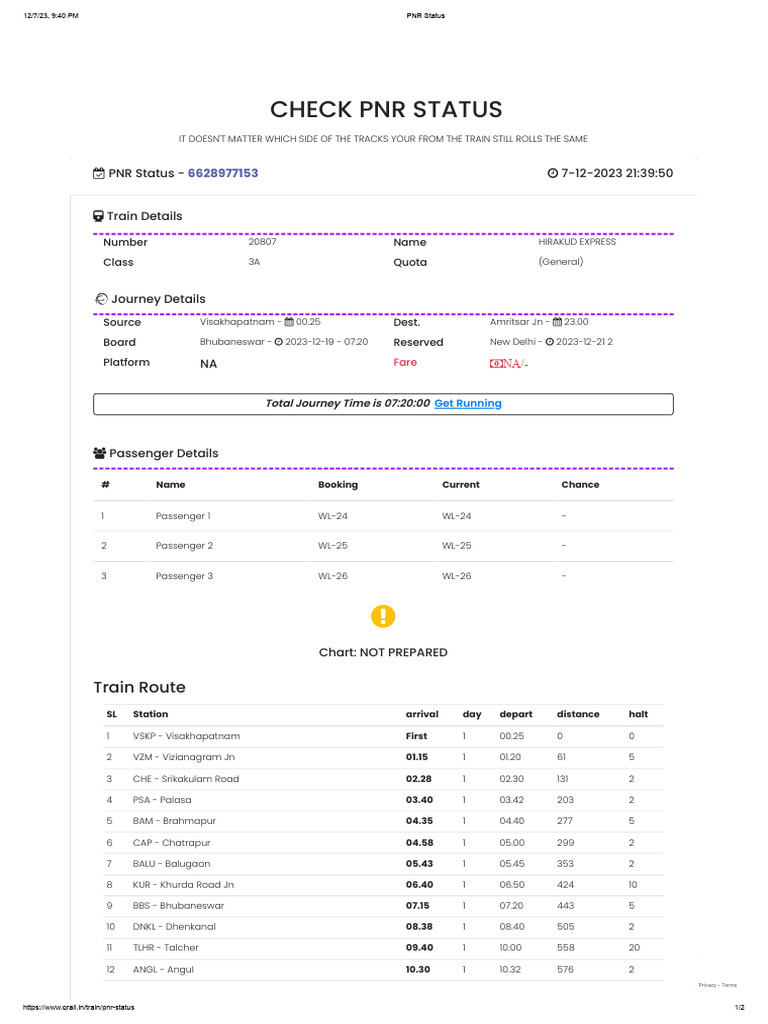Click the Chance column header in Passenger Details
The height and width of the screenshot is (1024, 768).
pyautogui.click(x=580, y=485)
